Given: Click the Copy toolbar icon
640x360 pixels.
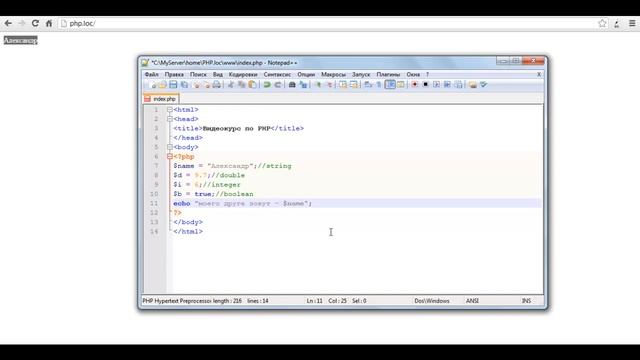Looking at the screenshot, I should click(x=242, y=84).
